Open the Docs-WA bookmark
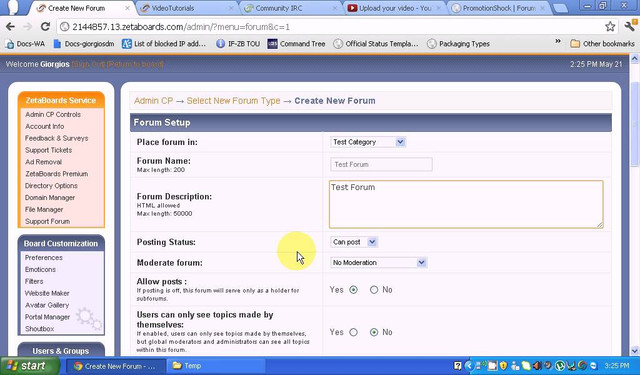640x375 pixels. 25,44
